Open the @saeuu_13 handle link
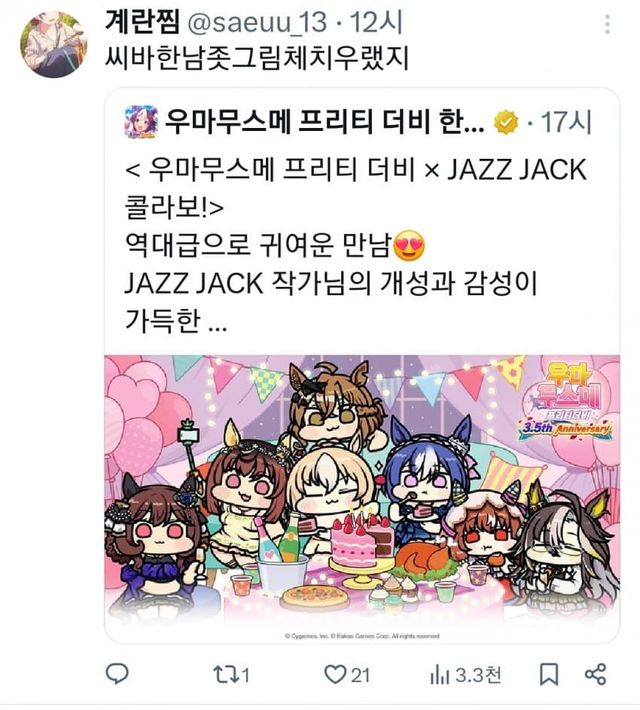640x710 pixels. pyautogui.click(x=257, y=23)
